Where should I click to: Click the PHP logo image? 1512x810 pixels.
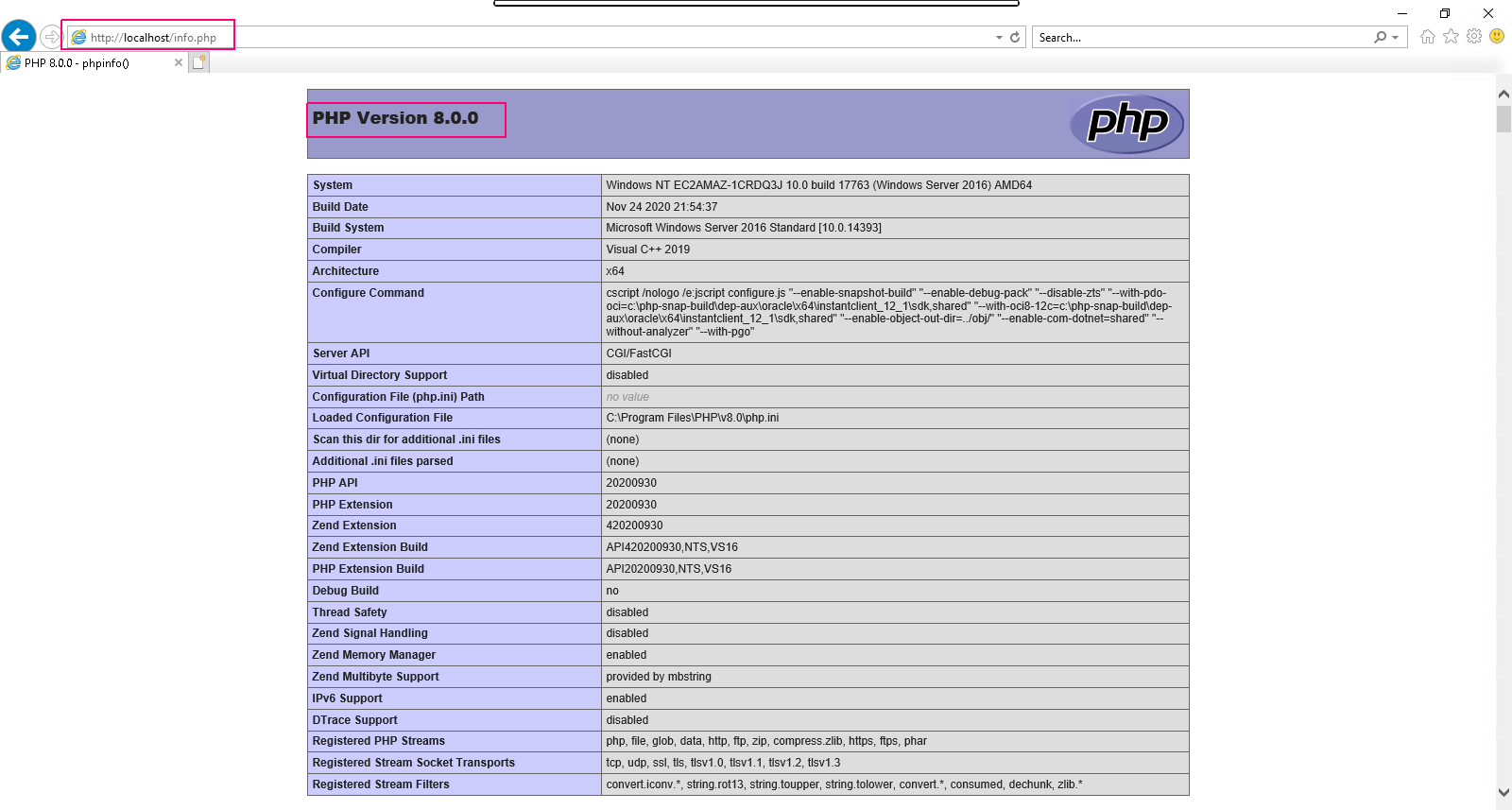1126,124
